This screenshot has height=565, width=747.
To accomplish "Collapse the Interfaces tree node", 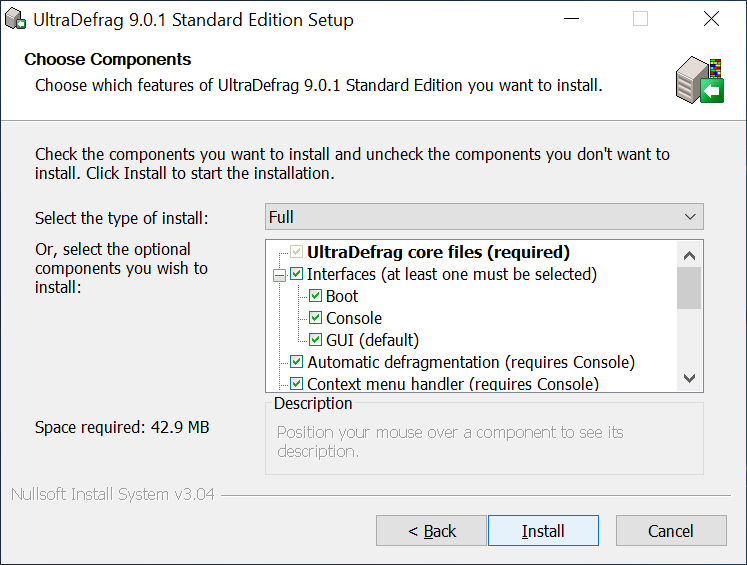I will [x=279, y=274].
